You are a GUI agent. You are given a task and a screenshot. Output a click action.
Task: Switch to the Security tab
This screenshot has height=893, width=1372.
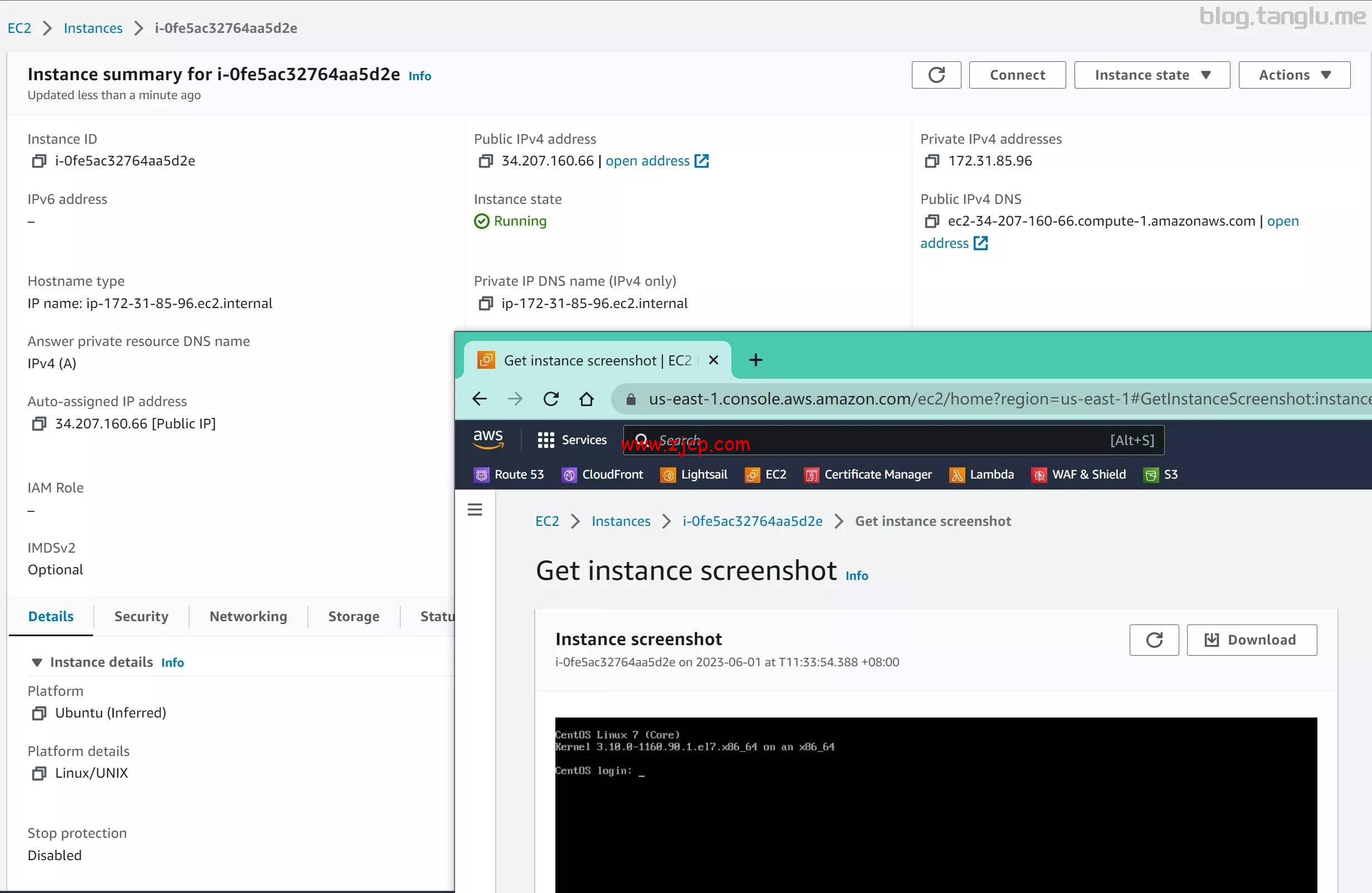pos(141,616)
